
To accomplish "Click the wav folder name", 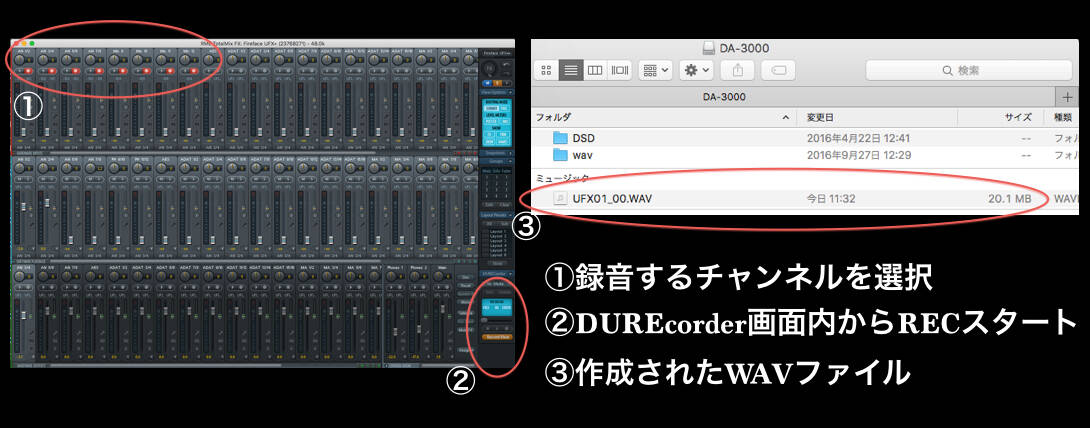I will pyautogui.click(x=583, y=154).
